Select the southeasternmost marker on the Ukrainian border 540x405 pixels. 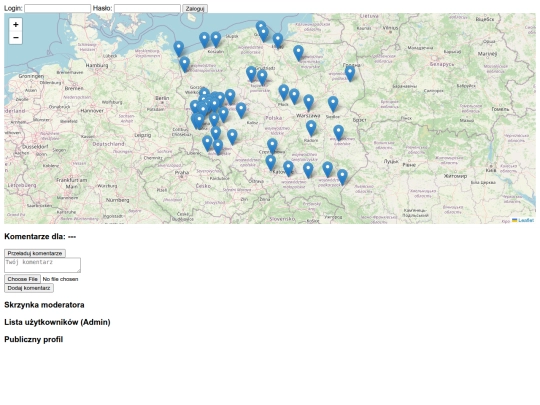[x=342, y=177]
